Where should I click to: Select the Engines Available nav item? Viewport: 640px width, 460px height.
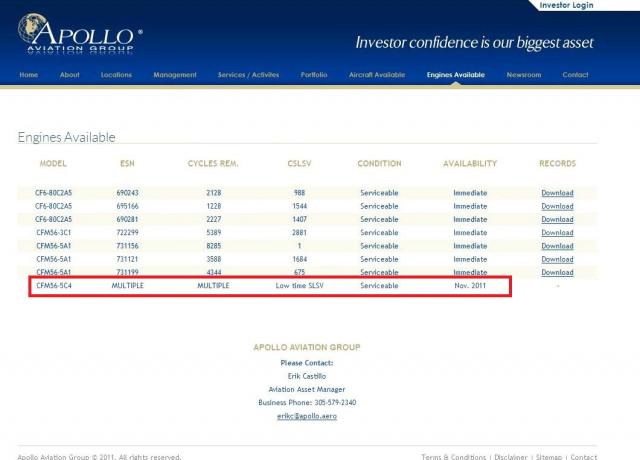click(456, 75)
